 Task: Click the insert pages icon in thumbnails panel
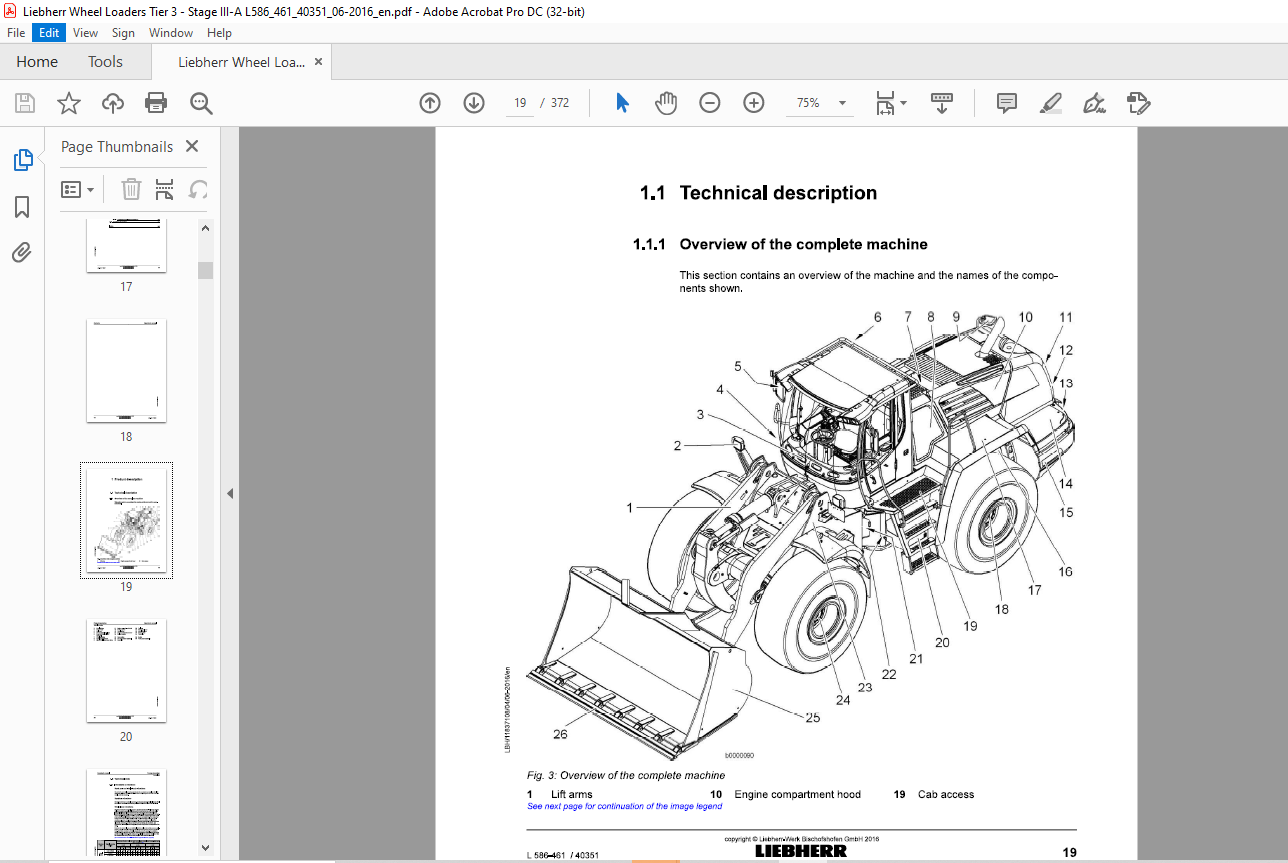point(165,189)
